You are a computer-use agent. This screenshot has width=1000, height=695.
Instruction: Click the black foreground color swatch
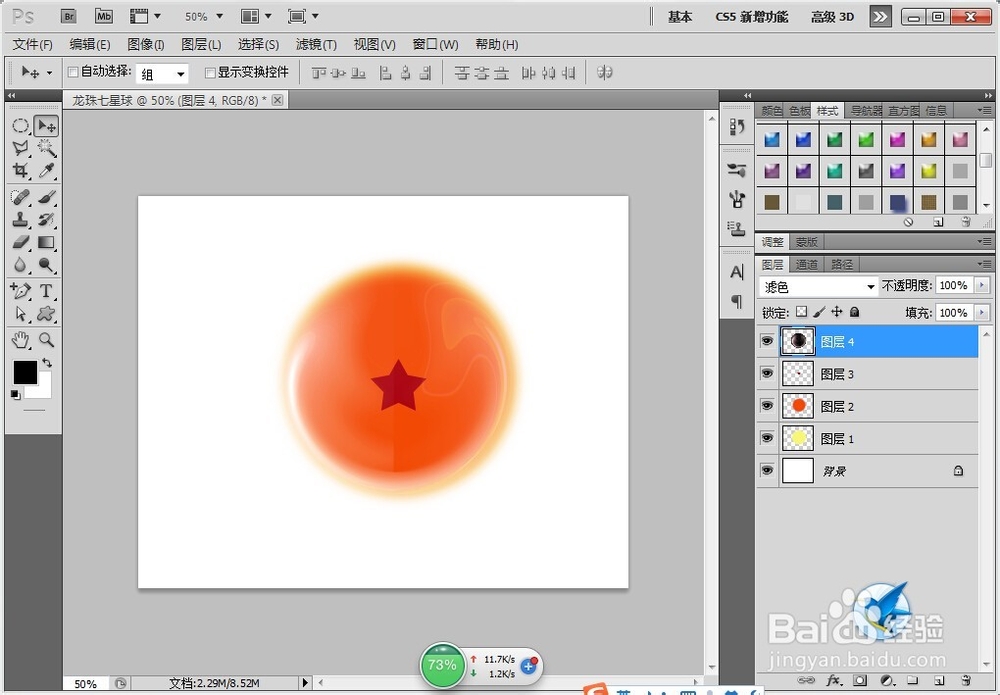pyautogui.click(x=25, y=372)
